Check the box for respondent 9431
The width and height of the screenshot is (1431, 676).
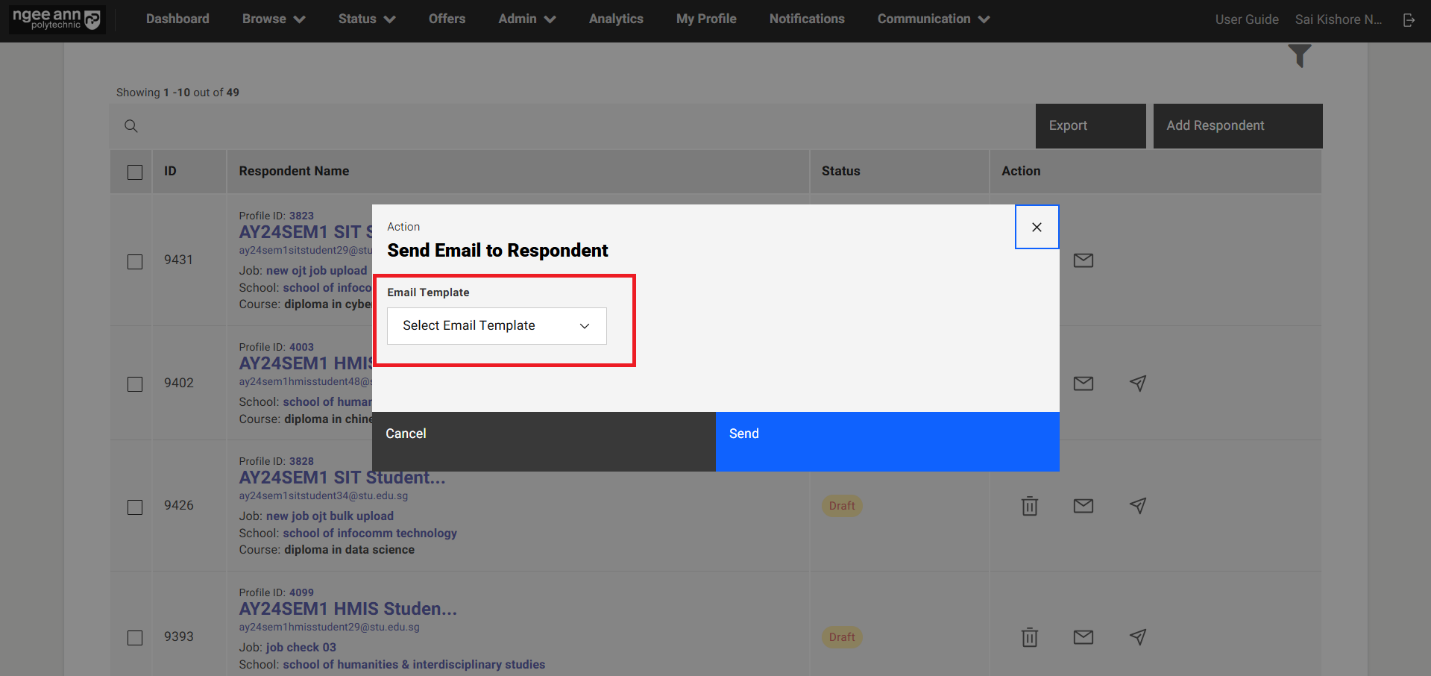pyautogui.click(x=135, y=261)
